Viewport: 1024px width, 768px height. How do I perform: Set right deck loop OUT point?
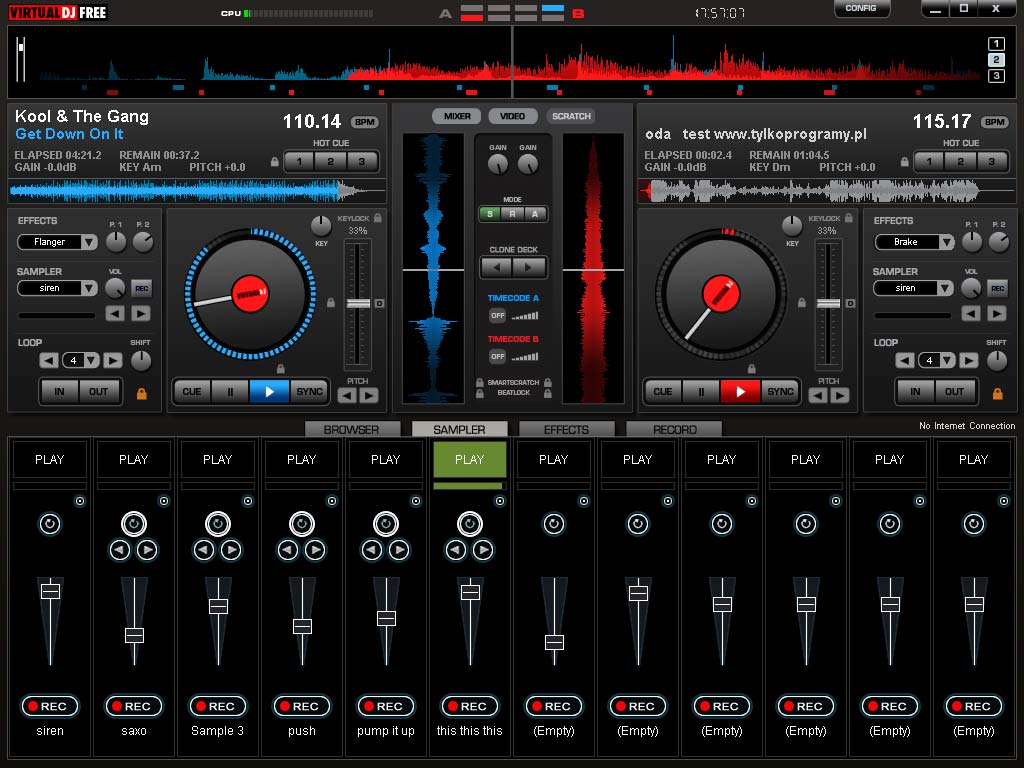tap(954, 392)
